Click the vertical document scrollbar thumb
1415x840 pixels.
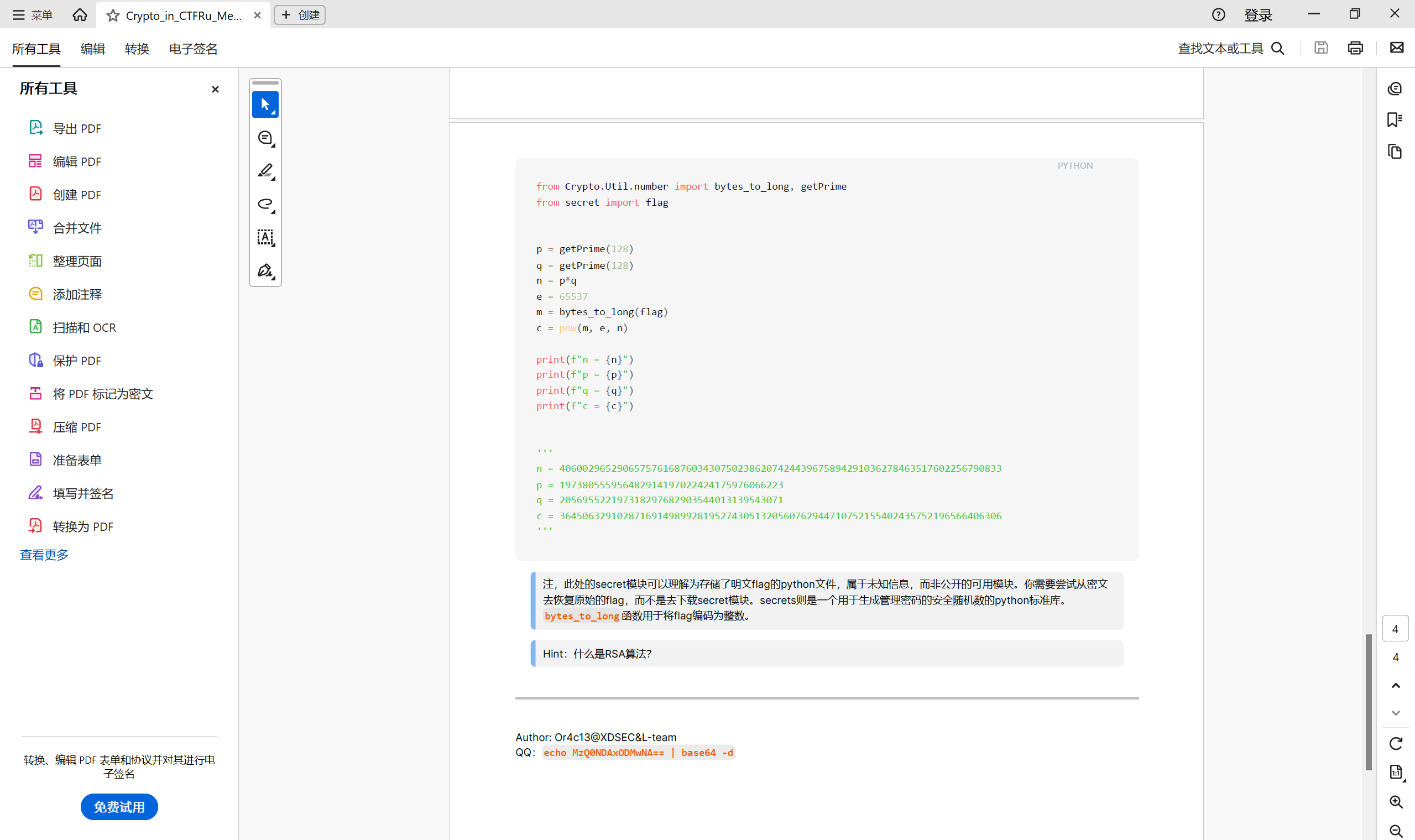(1369, 702)
